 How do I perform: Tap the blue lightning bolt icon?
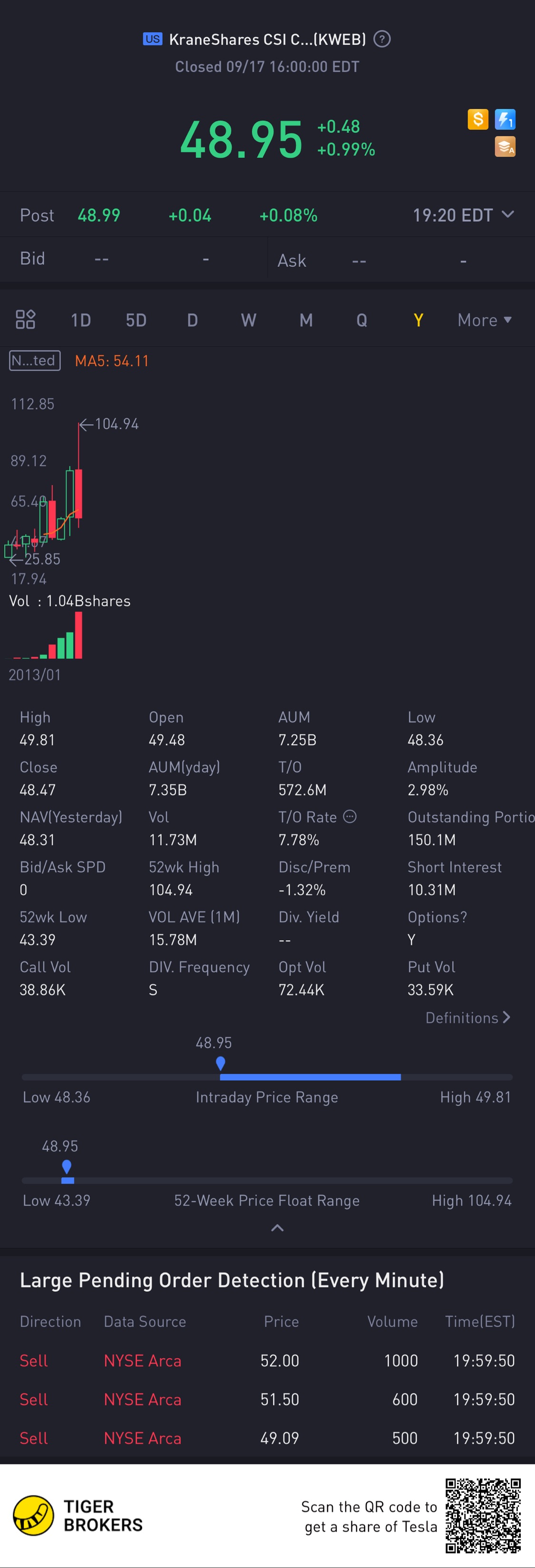click(505, 119)
